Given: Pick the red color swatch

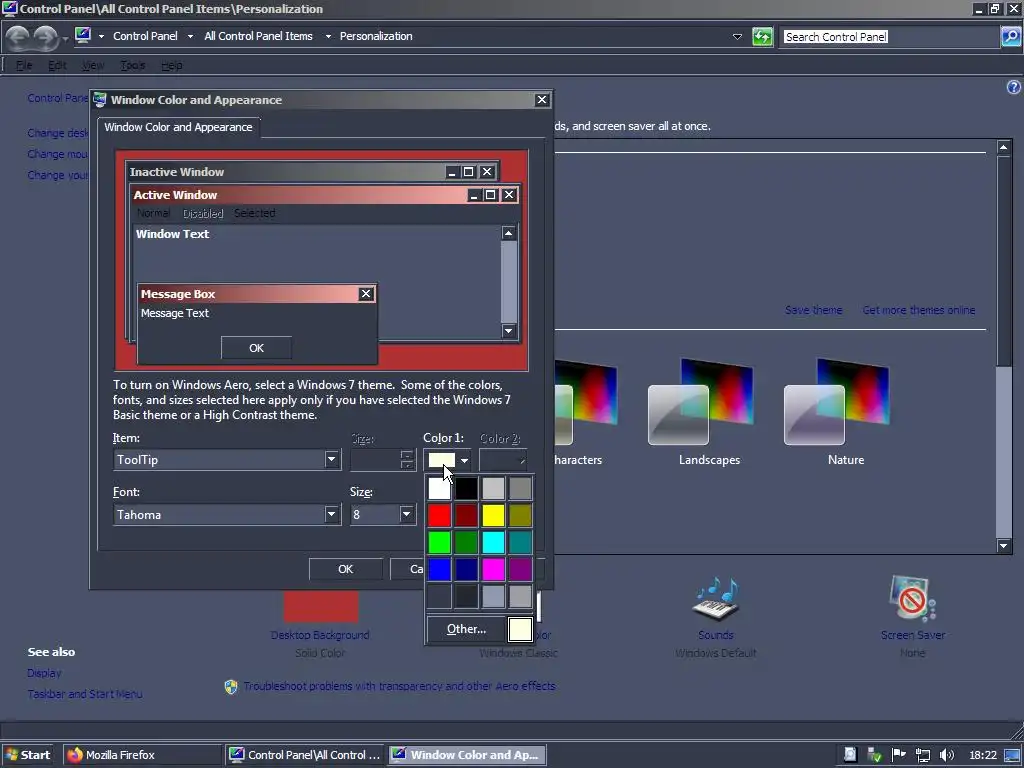Looking at the screenshot, I should (440, 515).
